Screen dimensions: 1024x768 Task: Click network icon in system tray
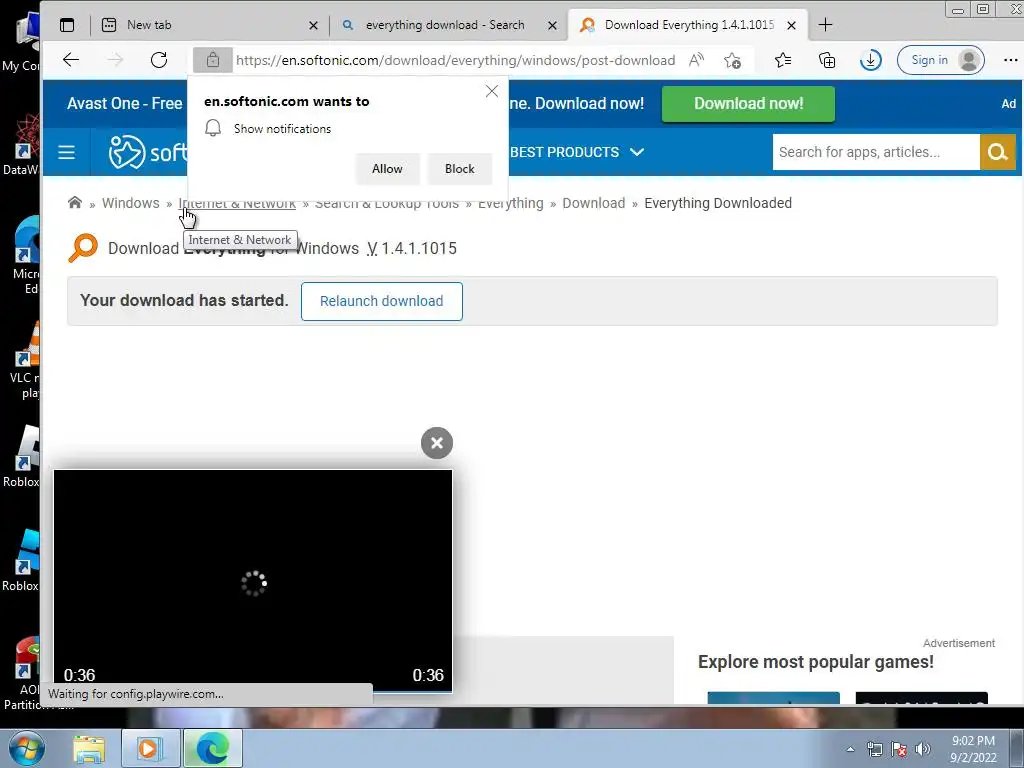pos(874,749)
